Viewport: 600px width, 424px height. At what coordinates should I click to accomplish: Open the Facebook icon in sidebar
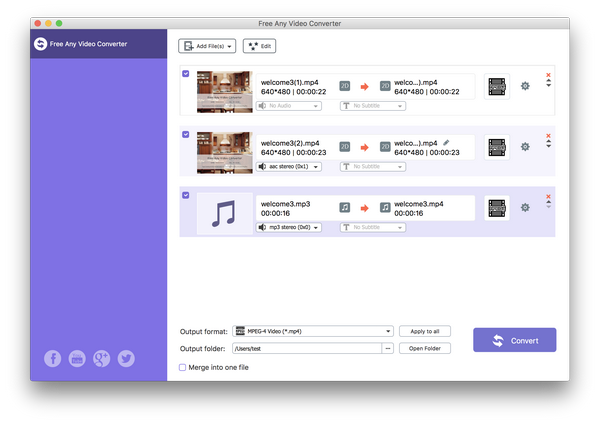point(52,359)
